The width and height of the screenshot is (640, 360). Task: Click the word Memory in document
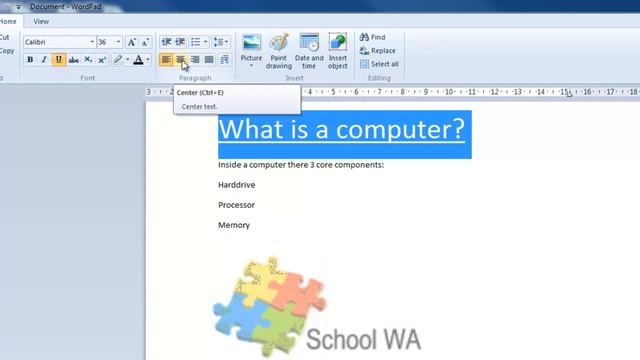point(233,225)
